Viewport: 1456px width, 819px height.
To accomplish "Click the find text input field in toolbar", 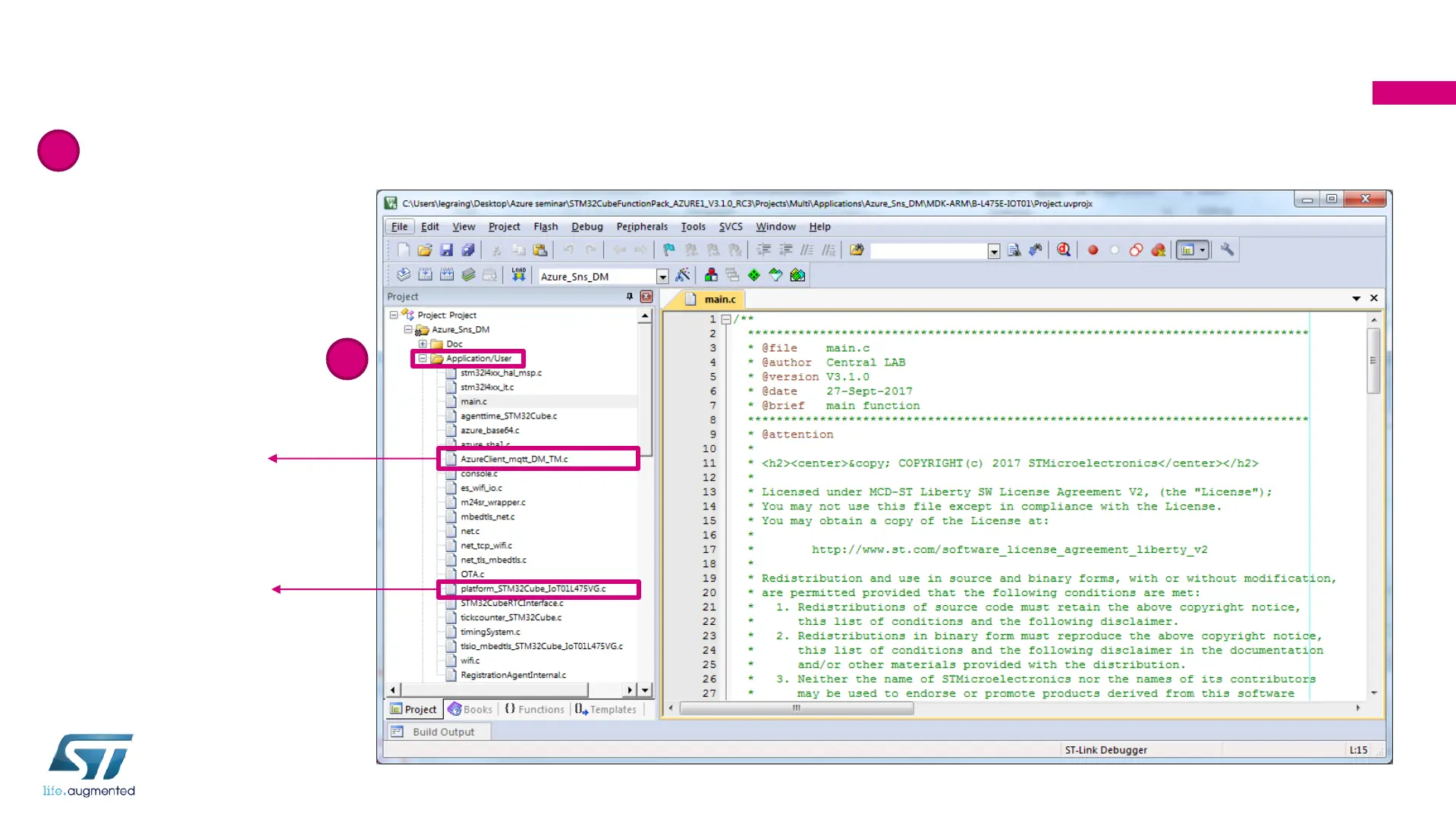I will point(929,251).
